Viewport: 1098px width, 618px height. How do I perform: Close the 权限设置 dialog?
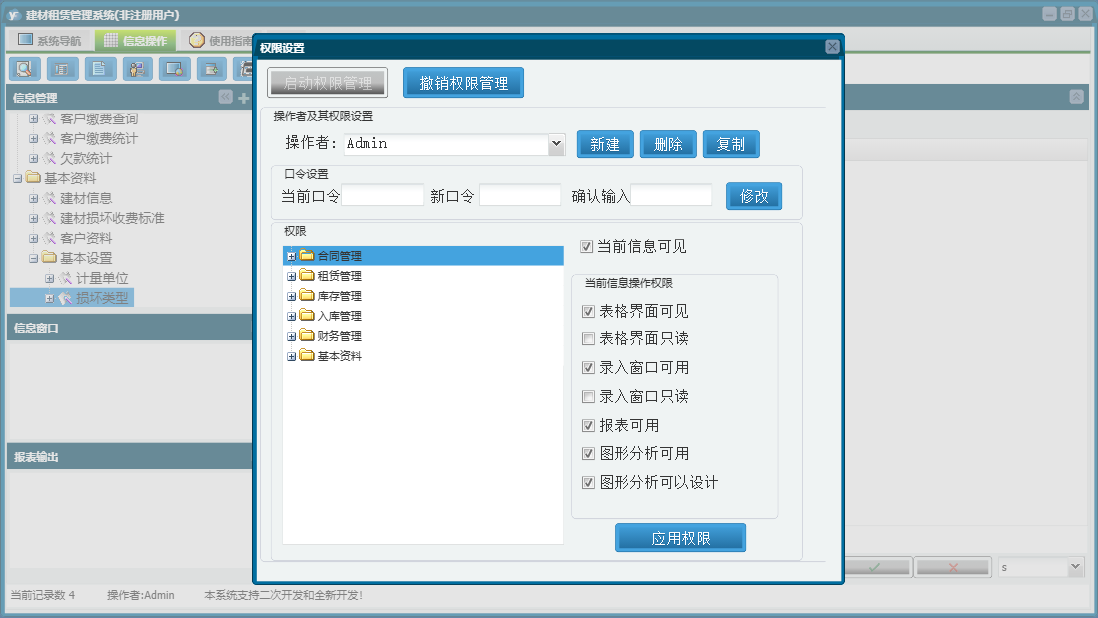pos(832,47)
